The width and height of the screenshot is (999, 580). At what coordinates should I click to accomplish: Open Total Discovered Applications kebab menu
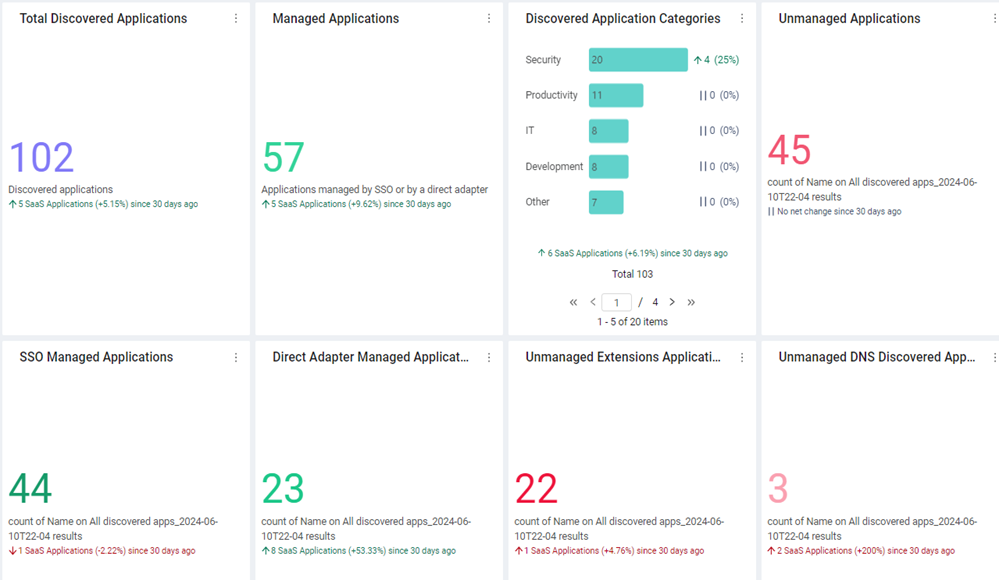point(236,18)
